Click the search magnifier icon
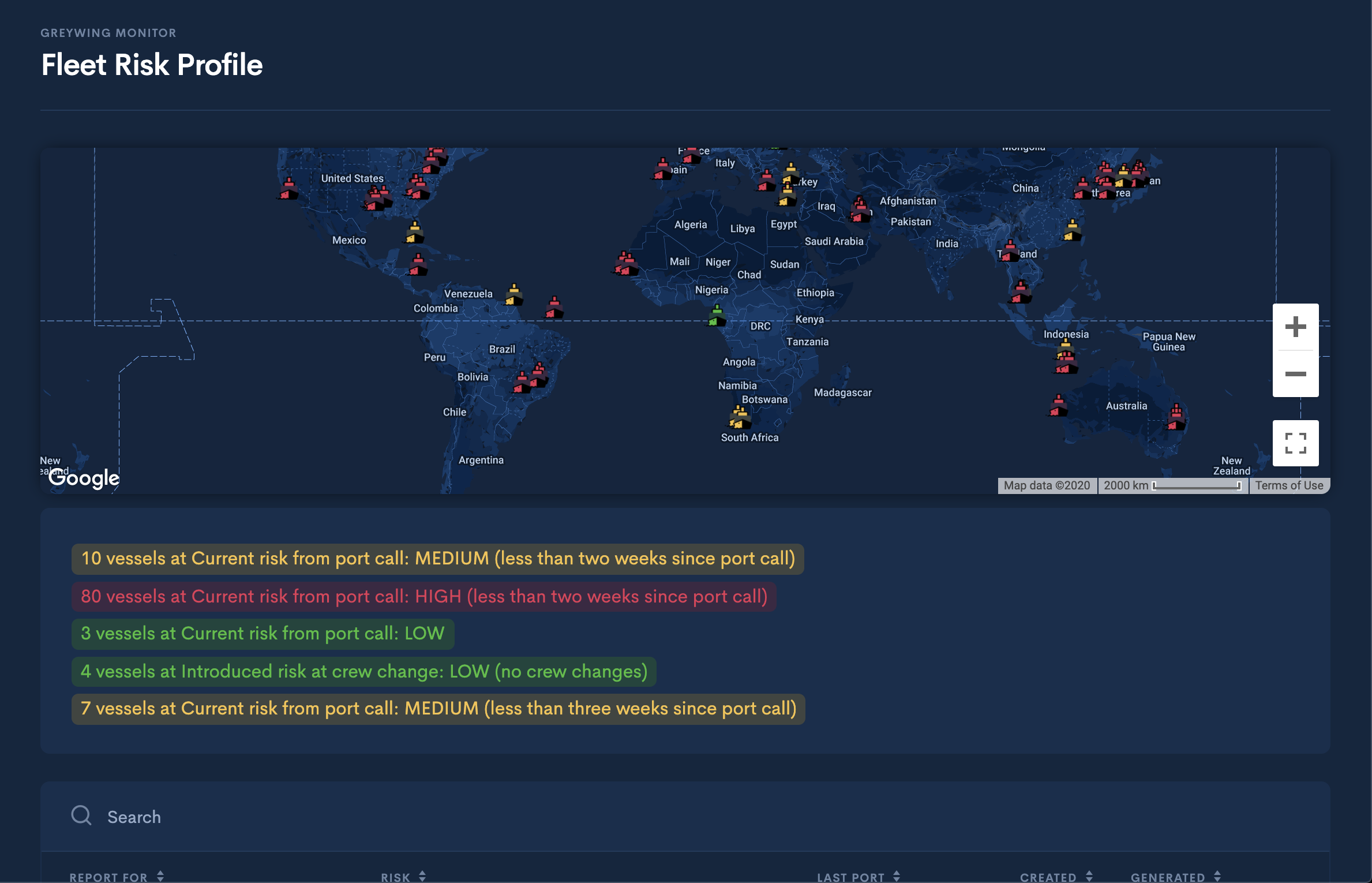Screen dimensions: 1372x883 [x=81, y=816]
